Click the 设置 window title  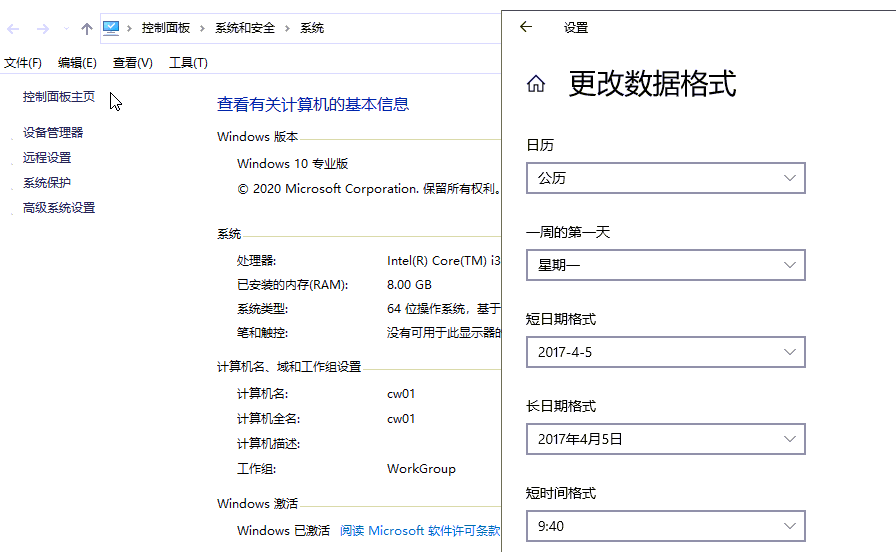coord(576,27)
